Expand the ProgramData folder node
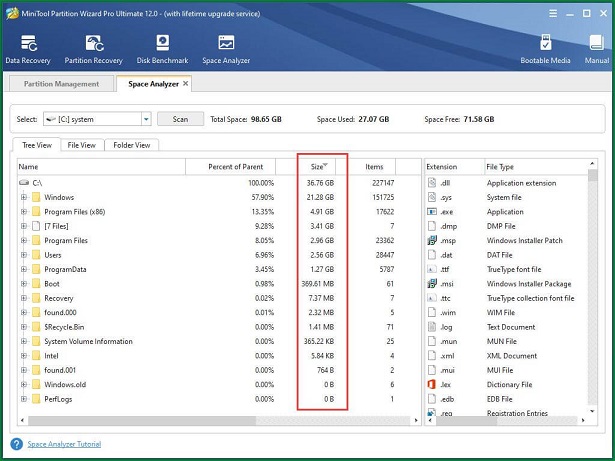Viewport: 615px width, 461px height. pos(24,270)
